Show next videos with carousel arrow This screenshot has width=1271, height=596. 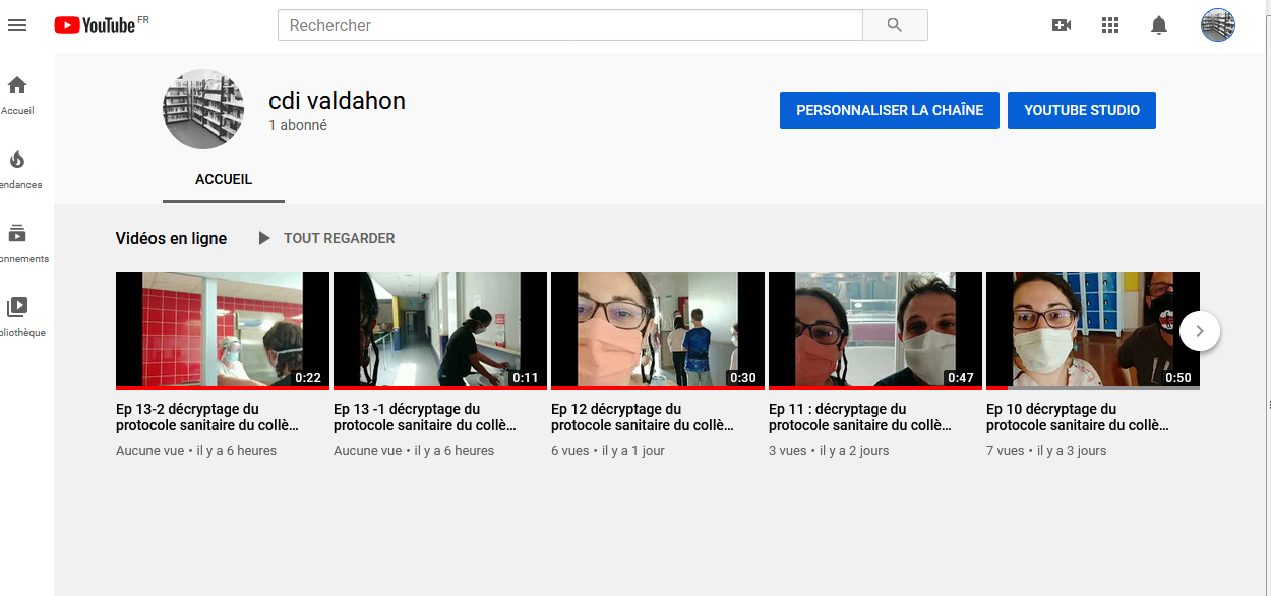click(x=1200, y=331)
